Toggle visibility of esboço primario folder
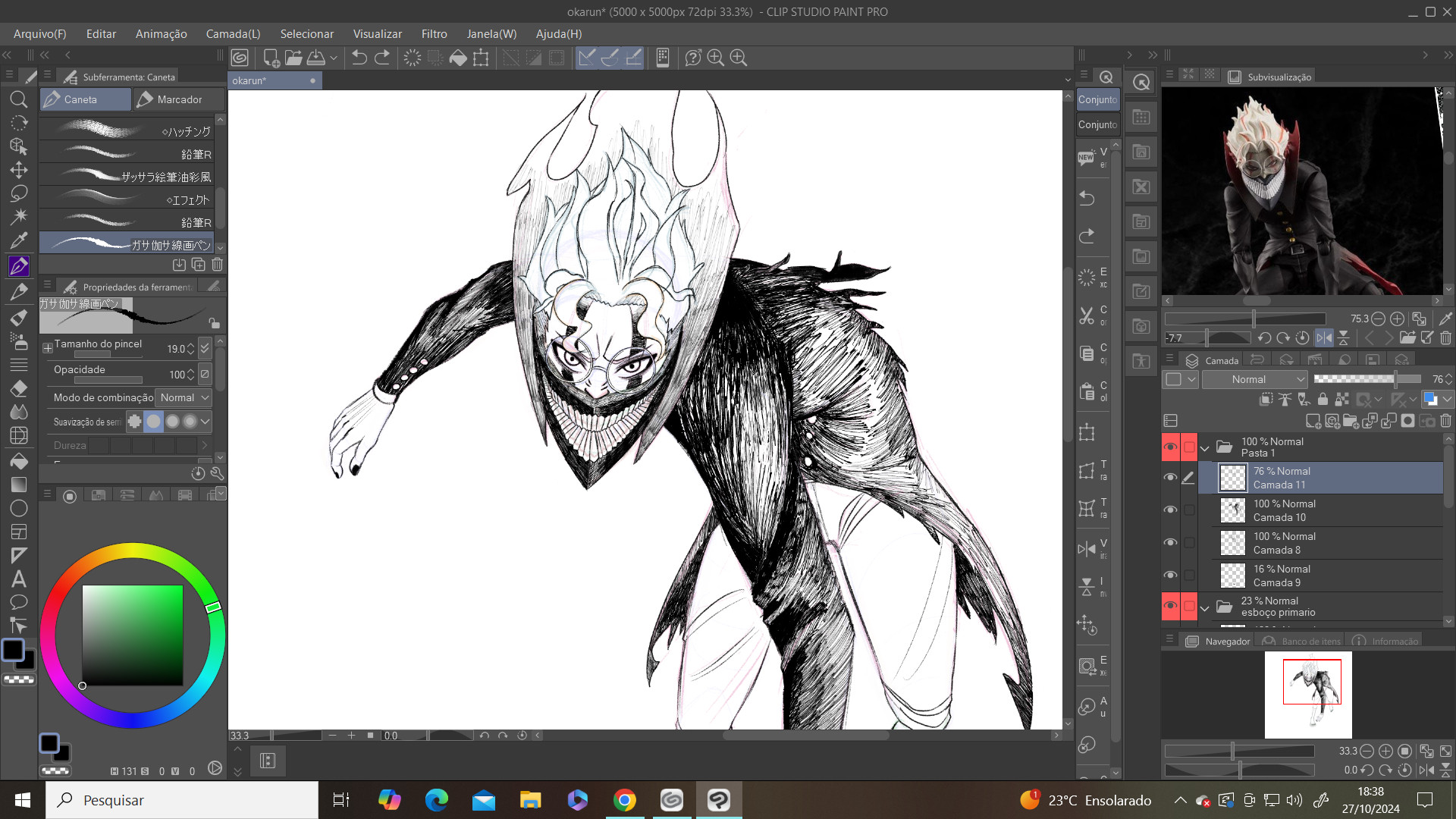Viewport: 1456px width, 819px height. 1170,606
